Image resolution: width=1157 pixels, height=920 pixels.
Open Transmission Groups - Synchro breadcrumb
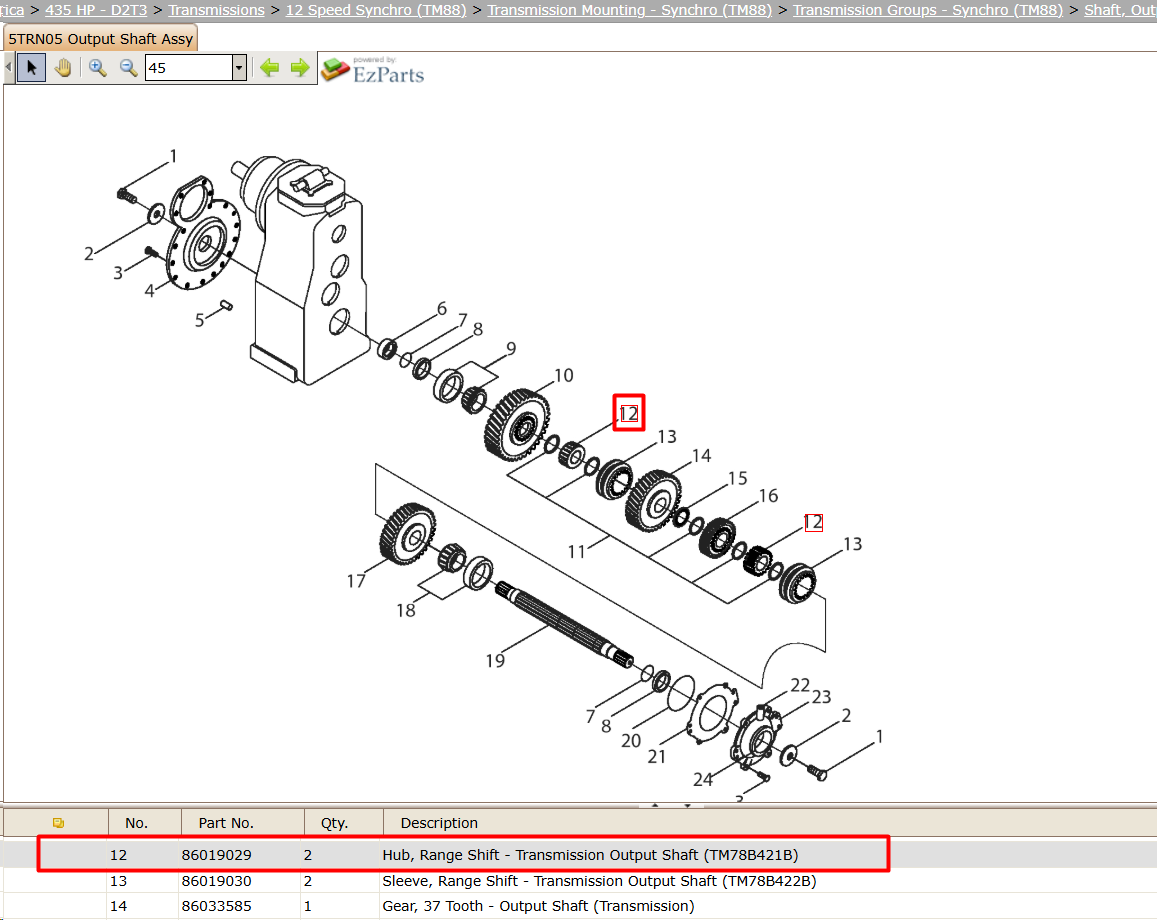tap(928, 10)
